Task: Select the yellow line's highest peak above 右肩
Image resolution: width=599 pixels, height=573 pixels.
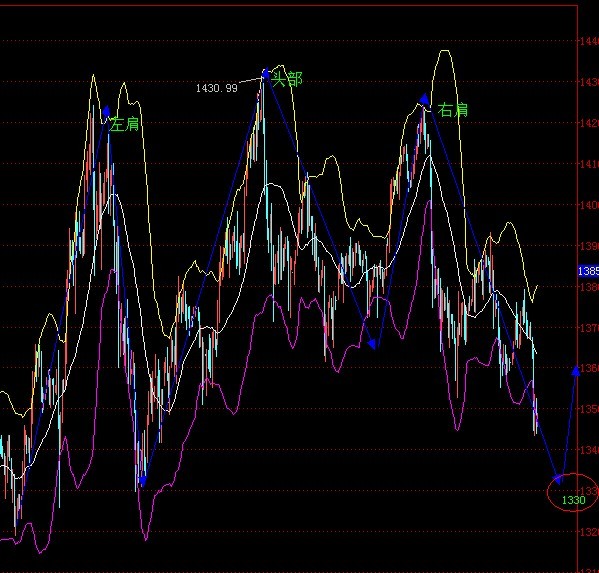Action: click(444, 51)
